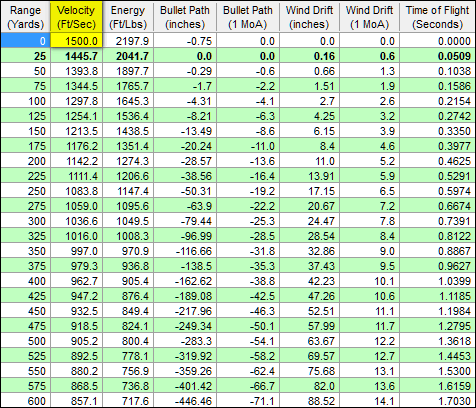Screen dimensions: 476x408
Task: Click the Energy (Ft/Lbs) column header
Action: click(128, 17)
